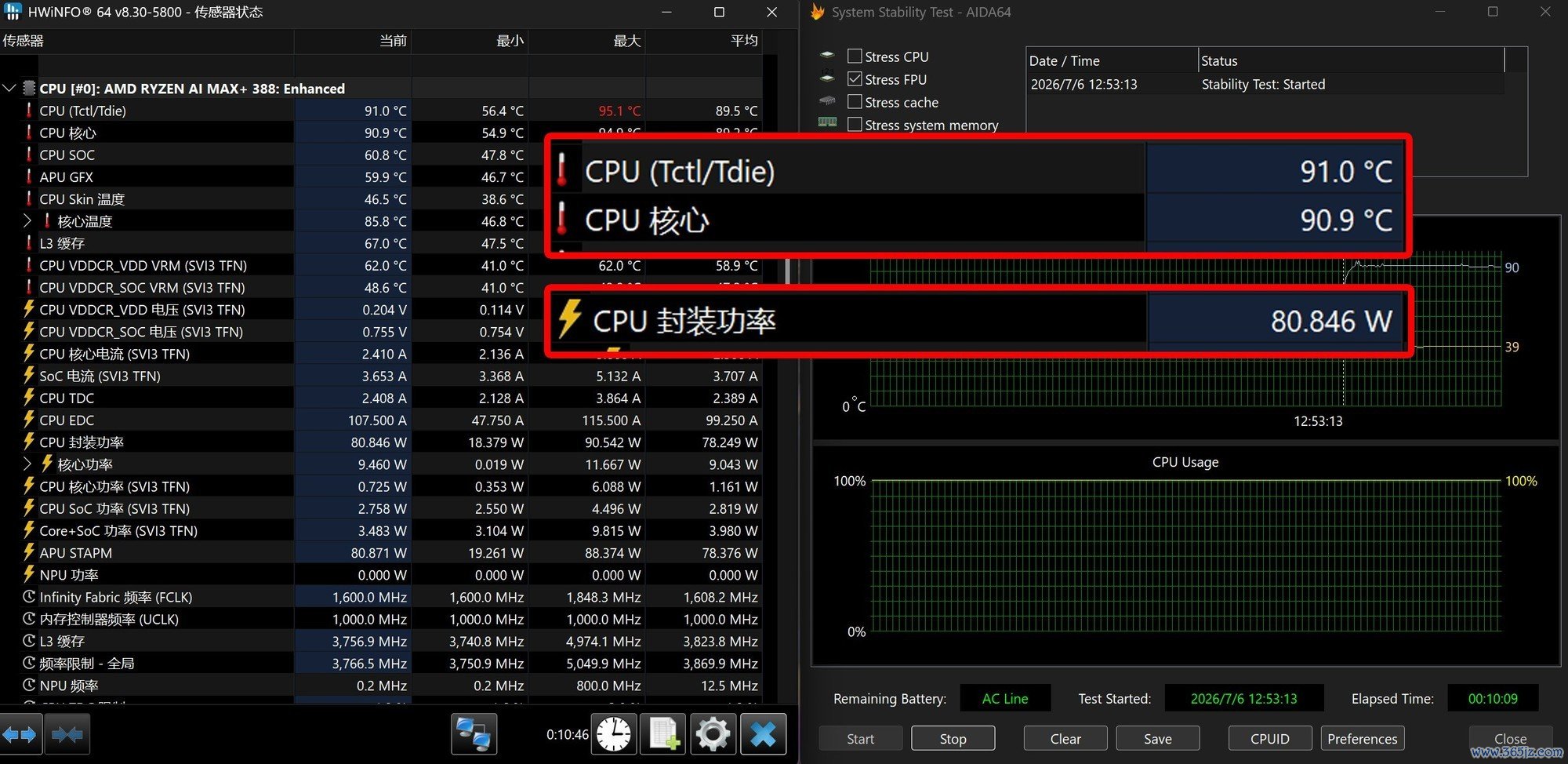Click clock icon beside NPU 频率

tap(29, 685)
